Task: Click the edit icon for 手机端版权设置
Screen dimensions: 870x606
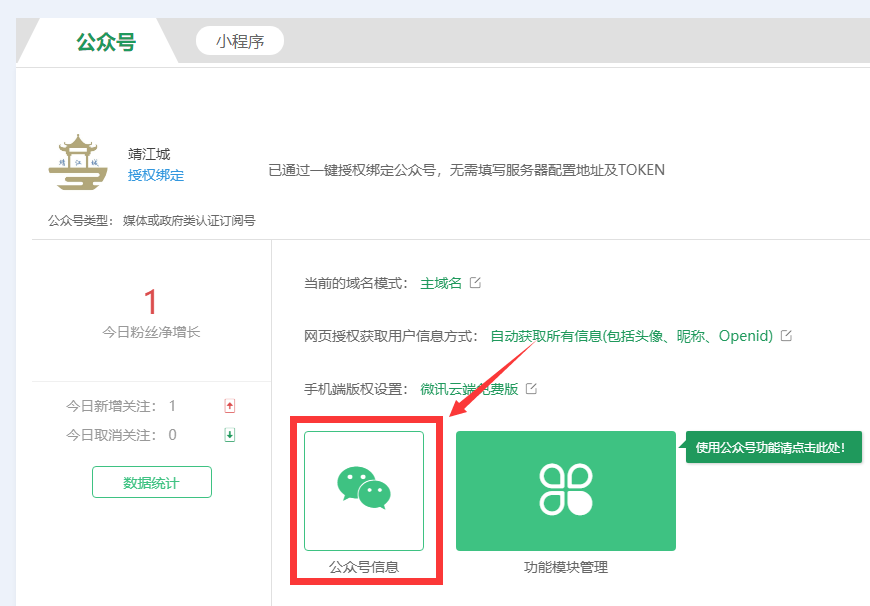Action: (x=532, y=389)
